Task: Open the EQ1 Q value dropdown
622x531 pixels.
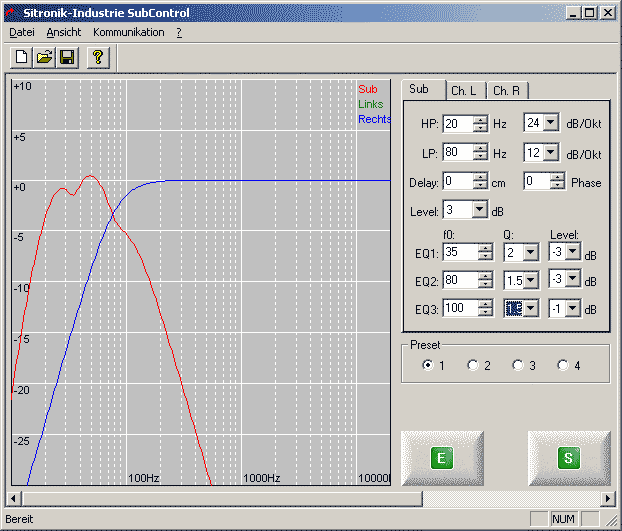Action: pyautogui.click(x=531, y=252)
